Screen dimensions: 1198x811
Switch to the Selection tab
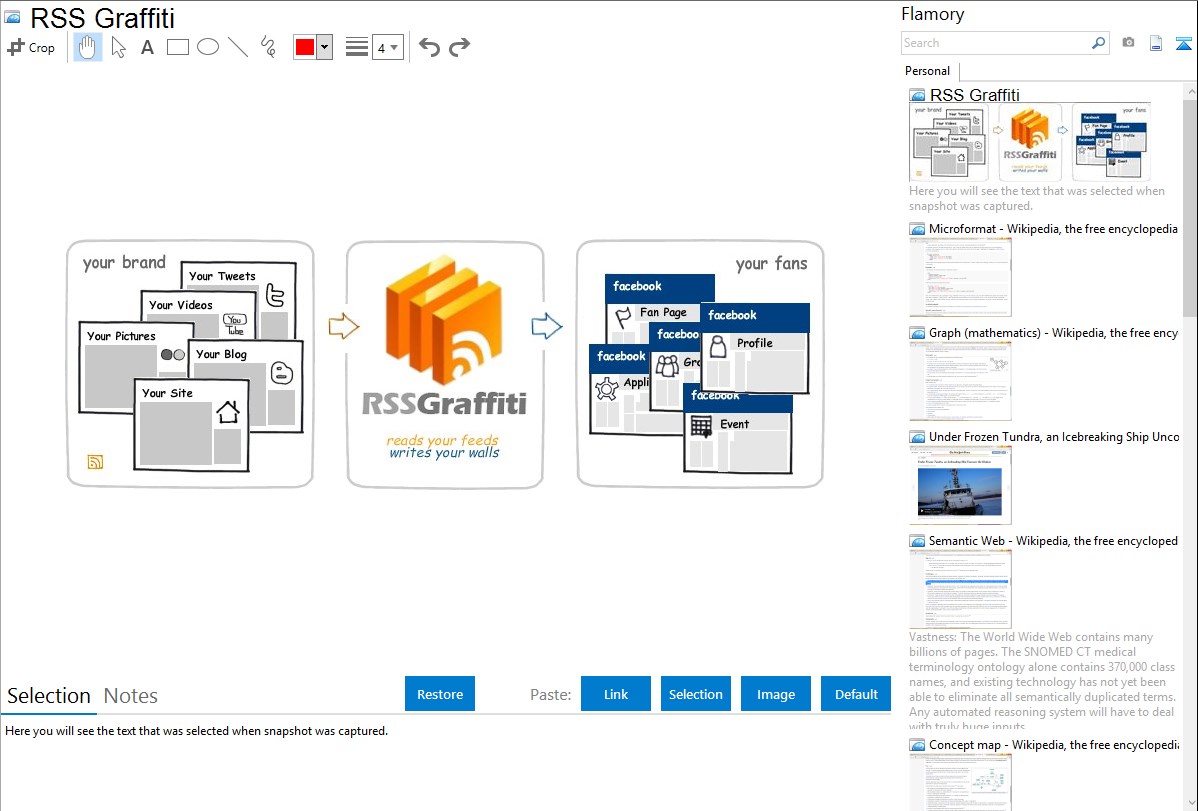pos(49,696)
